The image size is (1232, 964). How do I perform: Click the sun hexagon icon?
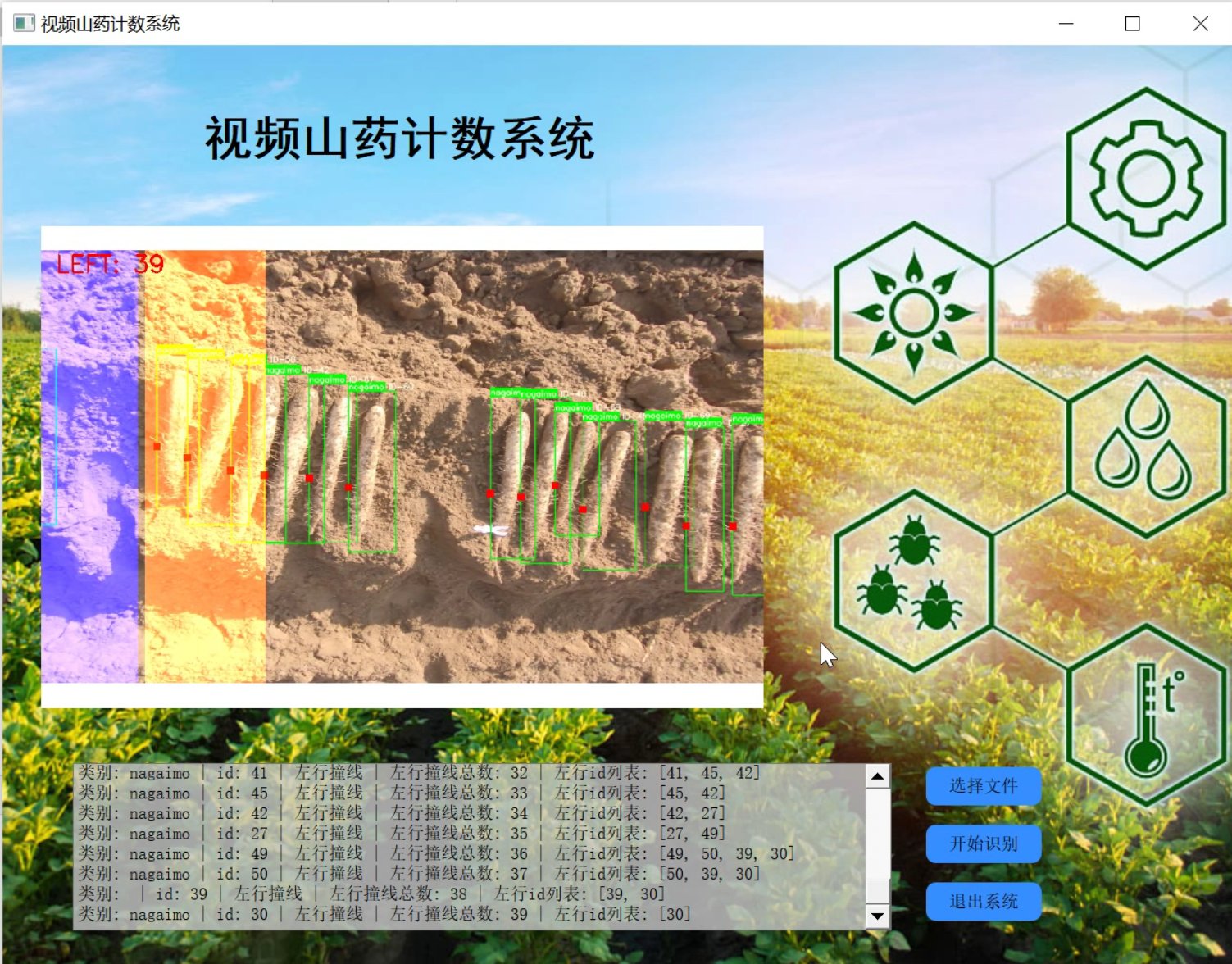tap(914, 312)
